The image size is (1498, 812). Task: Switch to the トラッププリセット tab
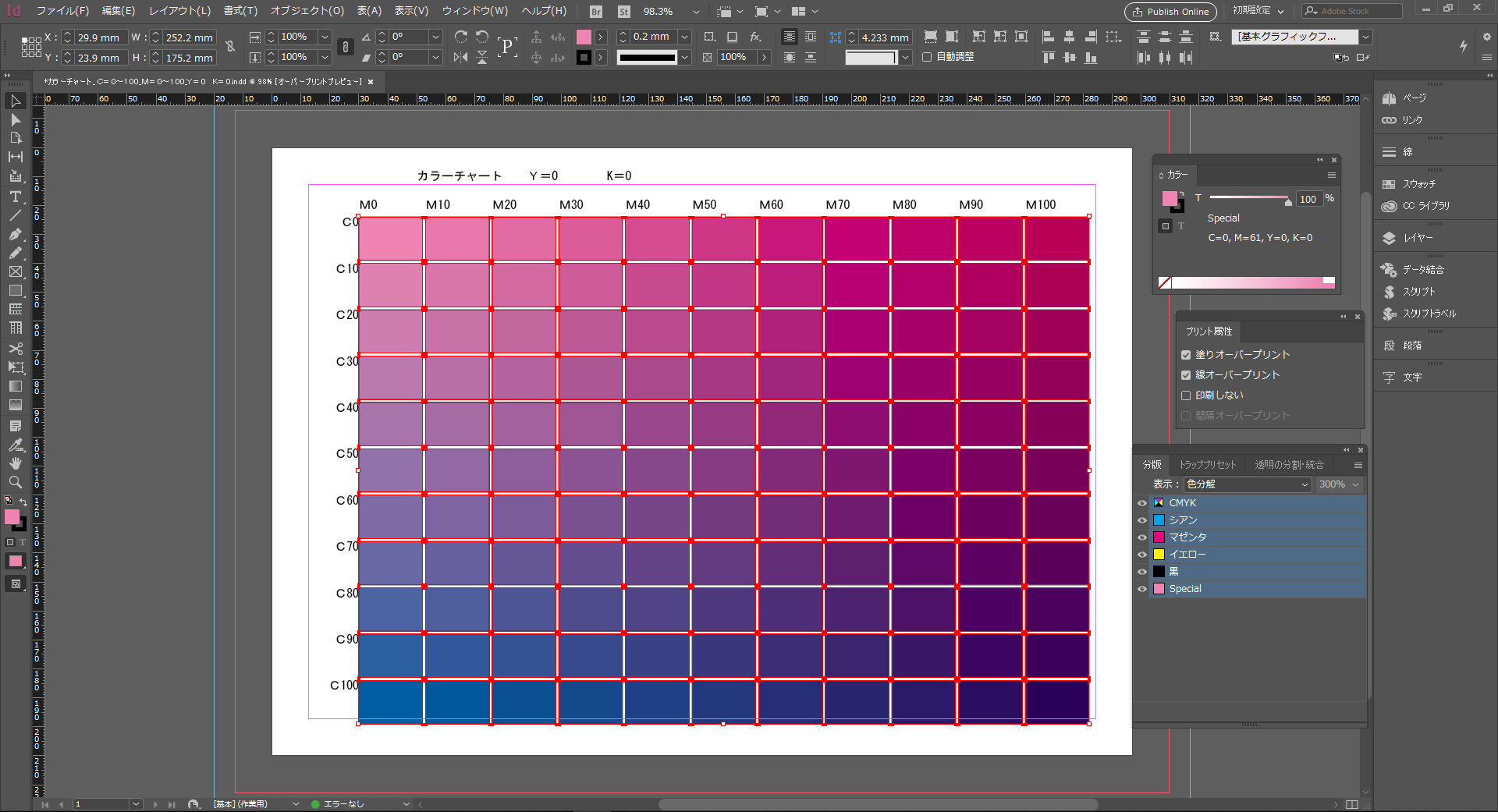1207,465
